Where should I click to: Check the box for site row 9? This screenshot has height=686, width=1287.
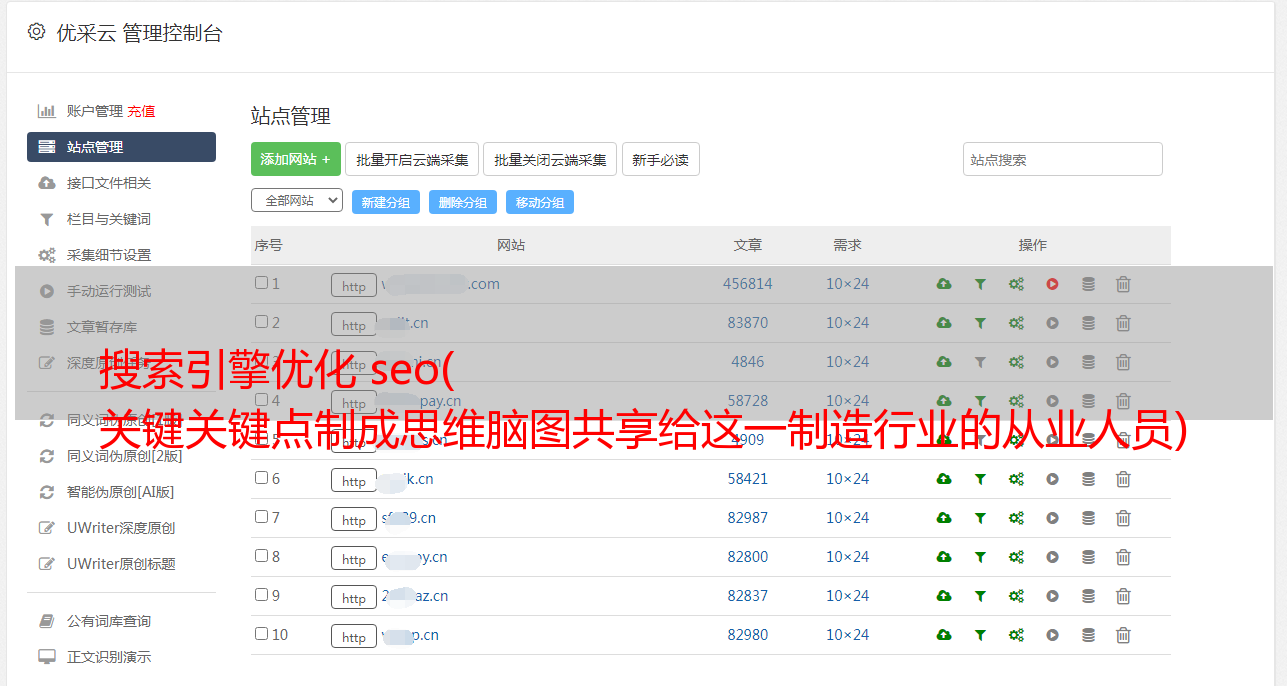click(x=261, y=595)
